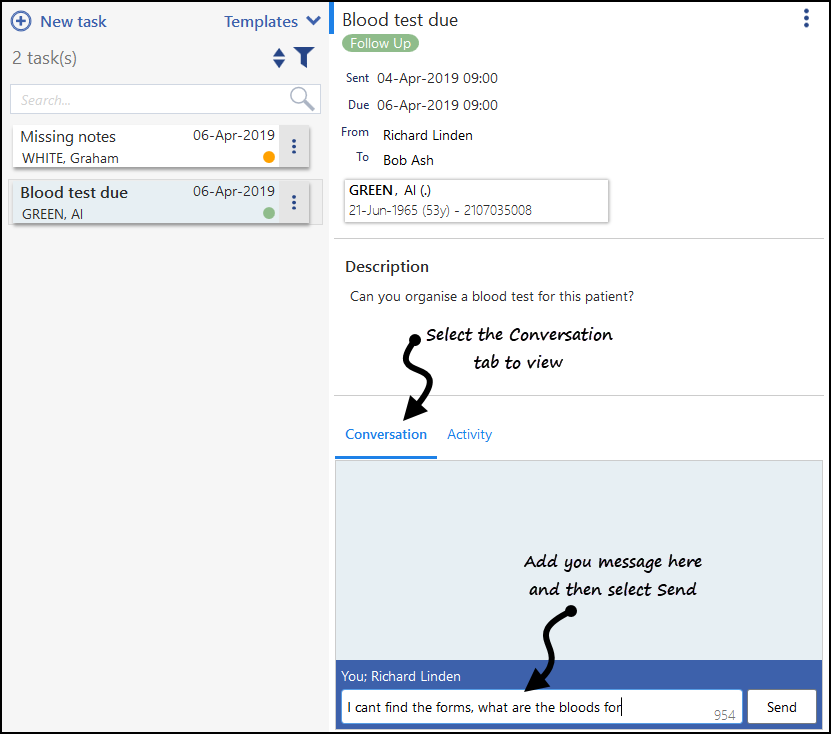Click the search magnifier icon
Screen dimensions: 831x734
point(302,99)
